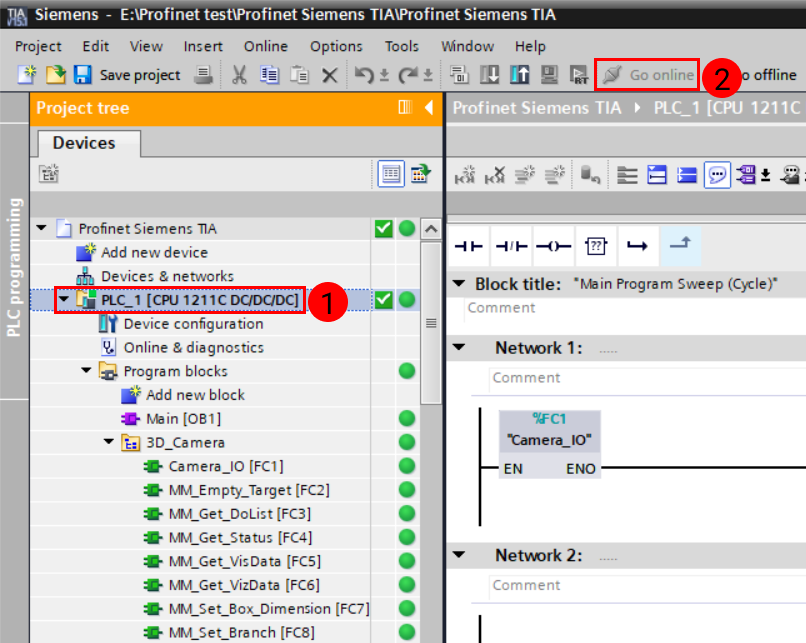Click the Cut scissors icon
Image resolution: width=806 pixels, height=643 pixels.
point(239,75)
